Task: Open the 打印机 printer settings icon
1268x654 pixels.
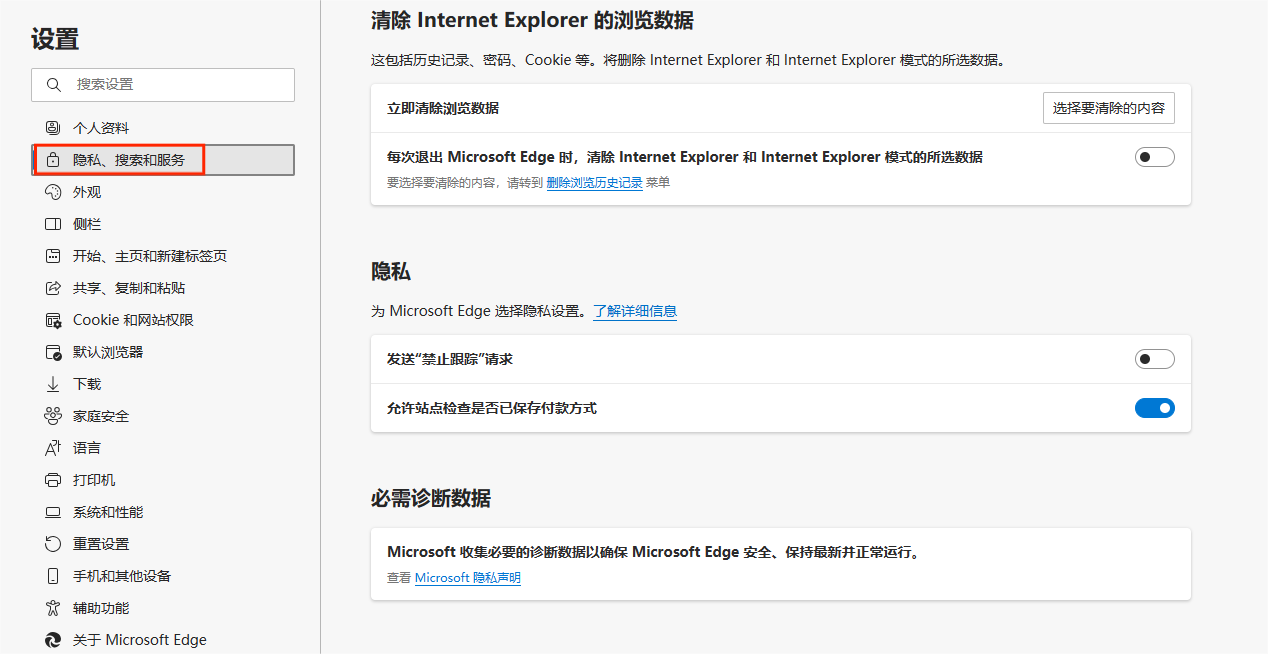Action: tap(54, 479)
